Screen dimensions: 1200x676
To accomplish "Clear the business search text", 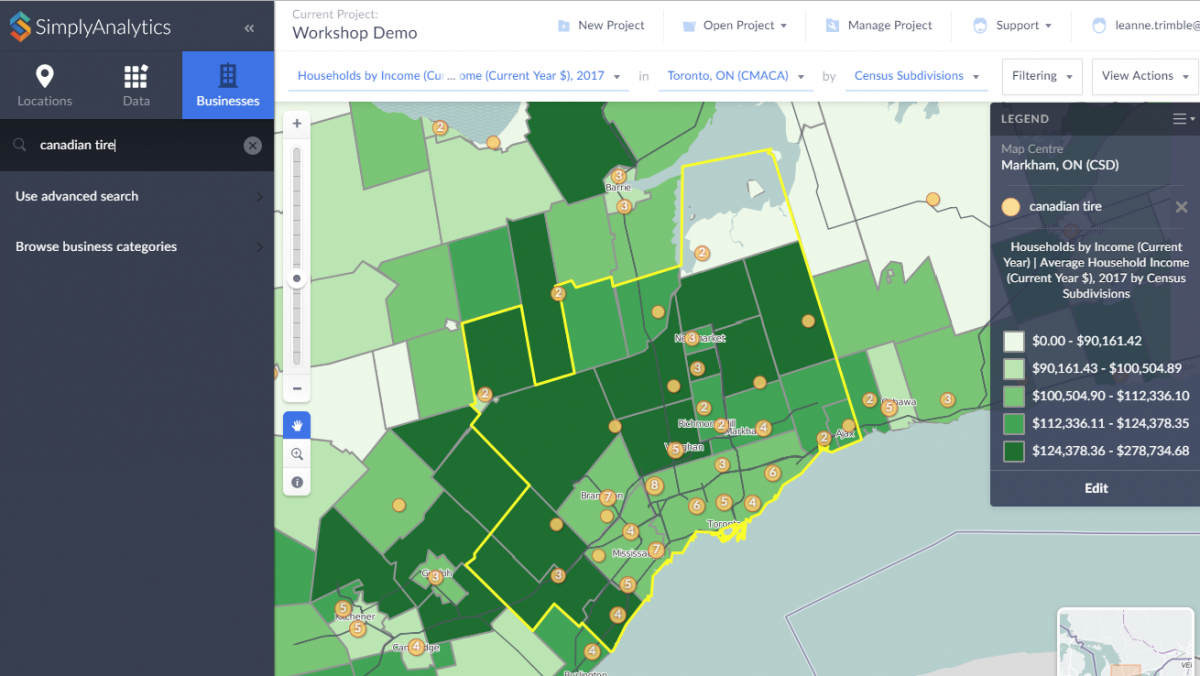I will [x=253, y=146].
